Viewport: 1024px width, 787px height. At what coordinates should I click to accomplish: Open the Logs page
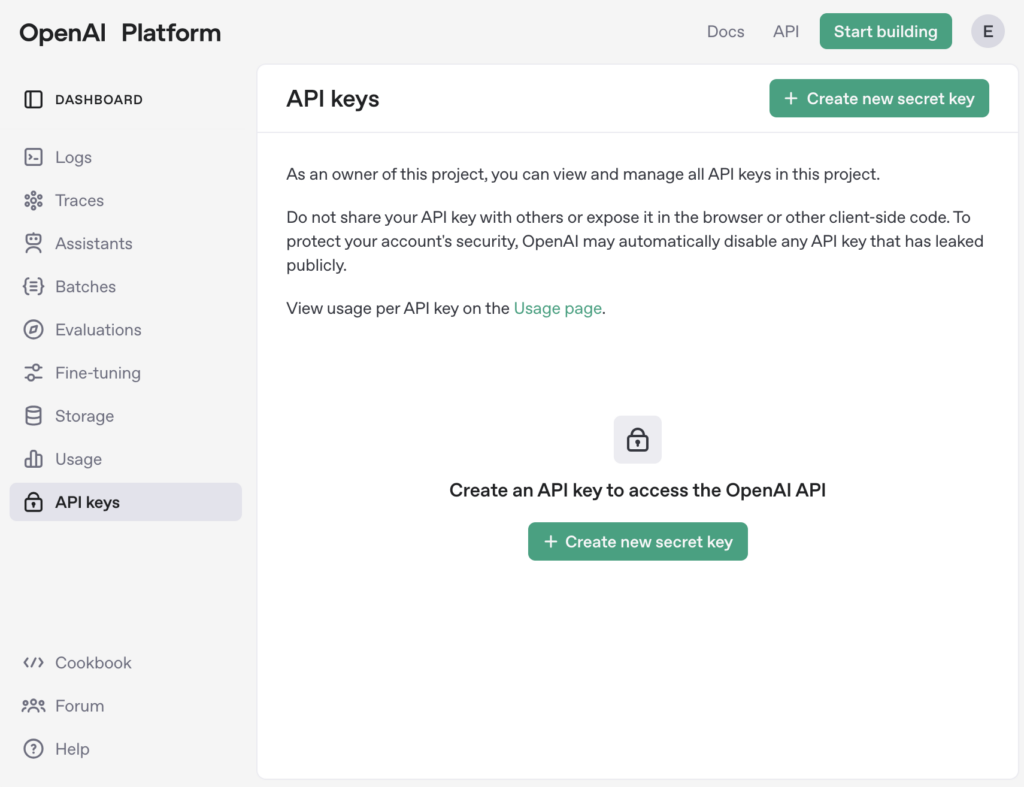tap(125, 157)
